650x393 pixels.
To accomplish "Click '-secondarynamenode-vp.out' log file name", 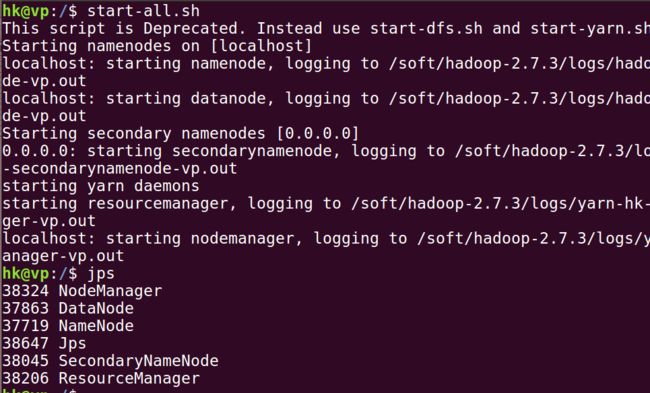I will tap(120, 168).
